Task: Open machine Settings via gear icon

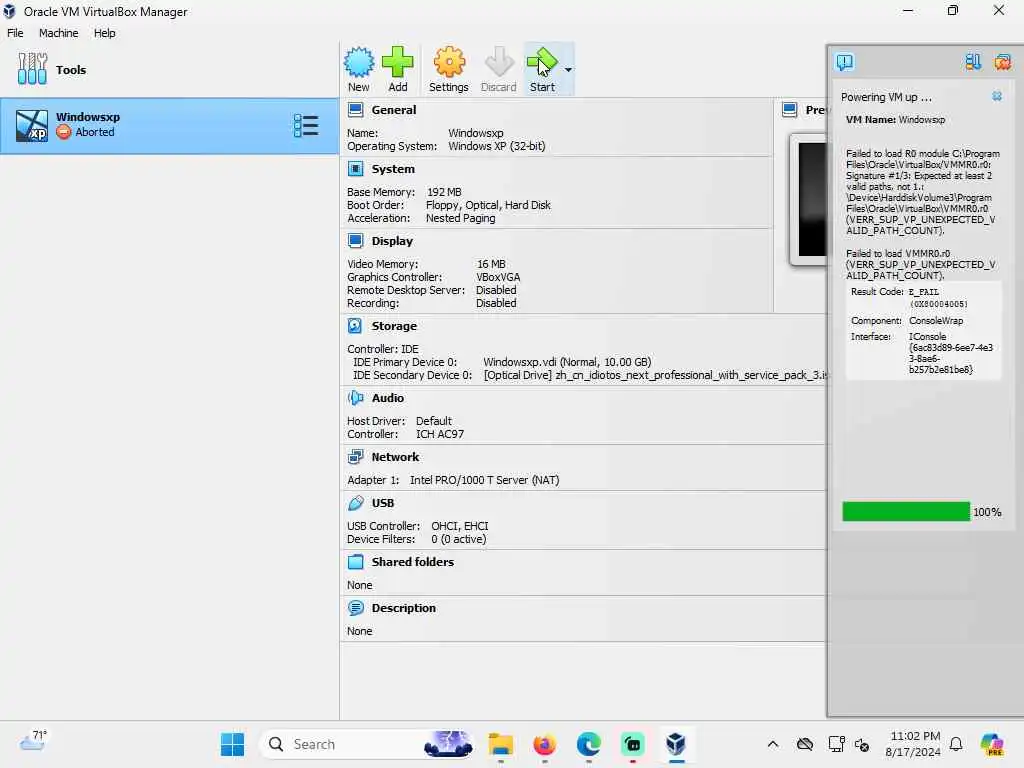Action: click(x=449, y=62)
